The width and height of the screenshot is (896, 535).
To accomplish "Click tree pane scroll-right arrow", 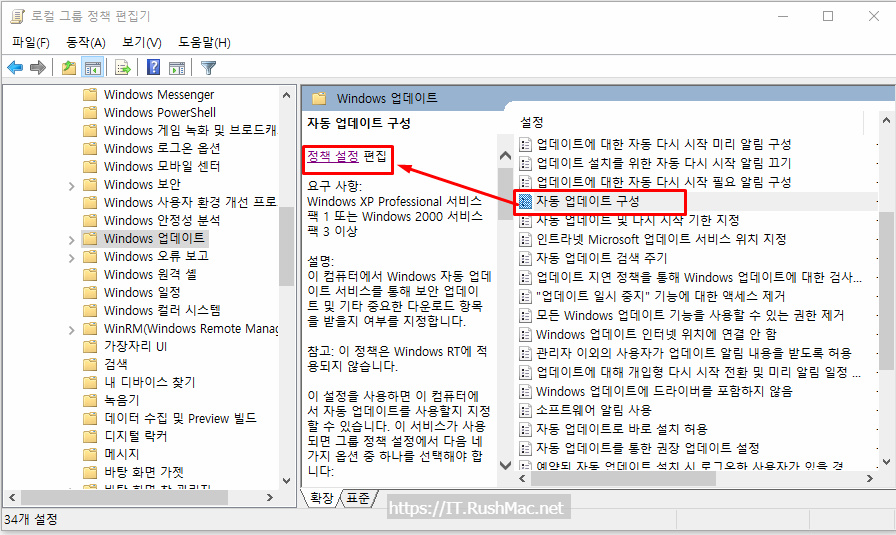I will click(x=270, y=498).
